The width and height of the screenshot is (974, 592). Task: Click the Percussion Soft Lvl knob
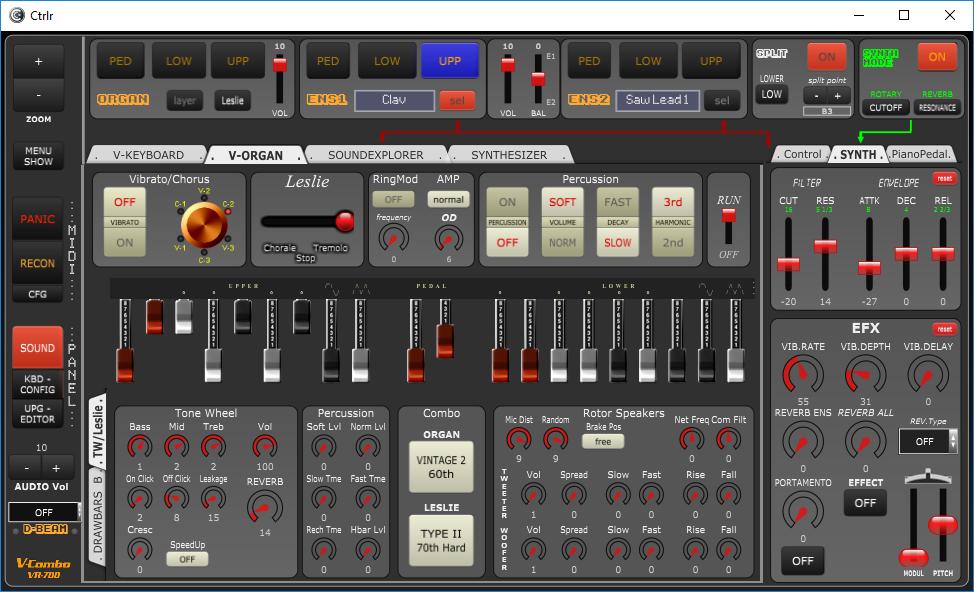pos(324,446)
